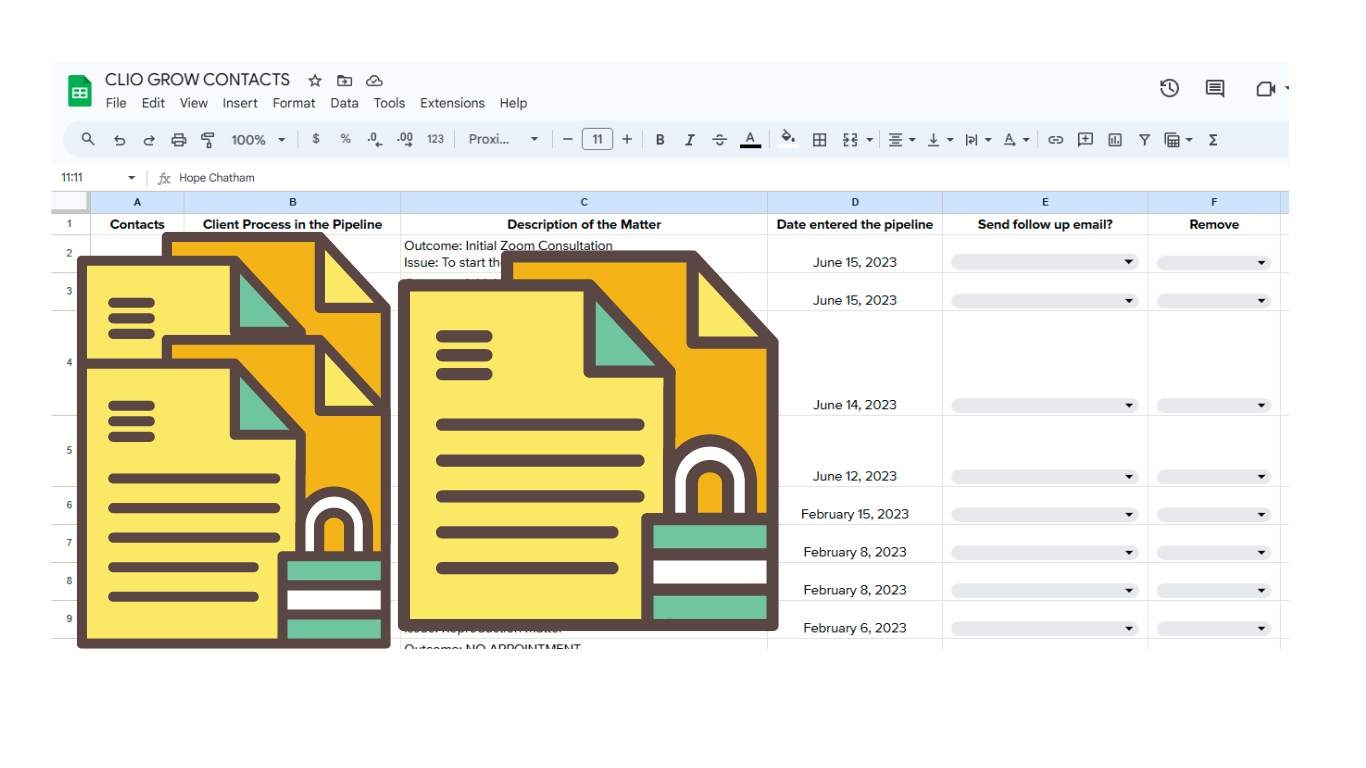Click the video meeting camera icon

(x=1266, y=89)
